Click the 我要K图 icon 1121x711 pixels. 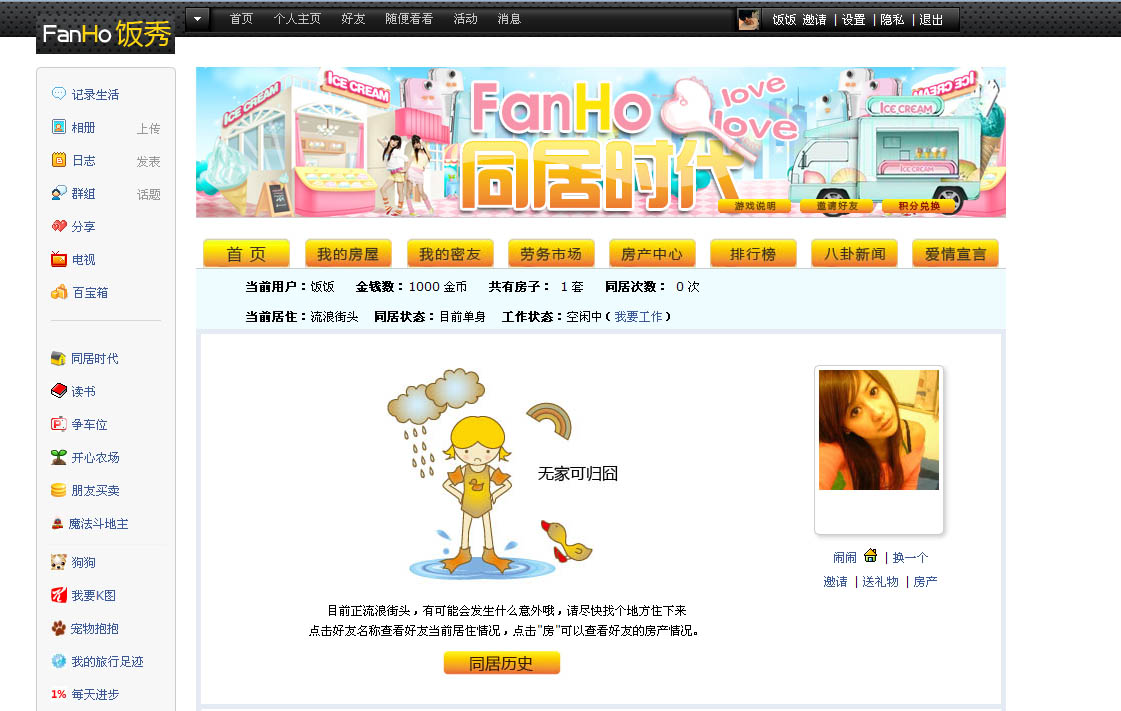point(59,595)
